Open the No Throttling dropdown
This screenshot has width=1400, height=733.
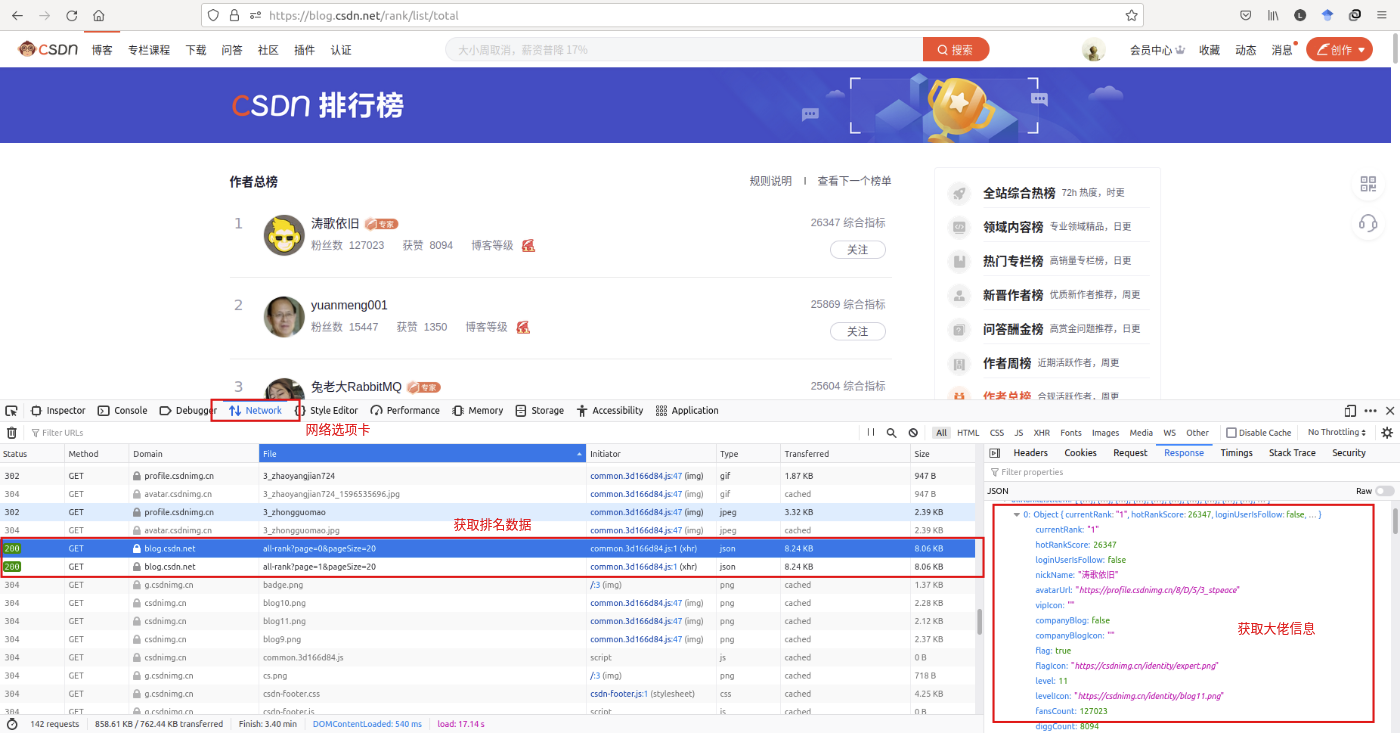pos(1337,433)
